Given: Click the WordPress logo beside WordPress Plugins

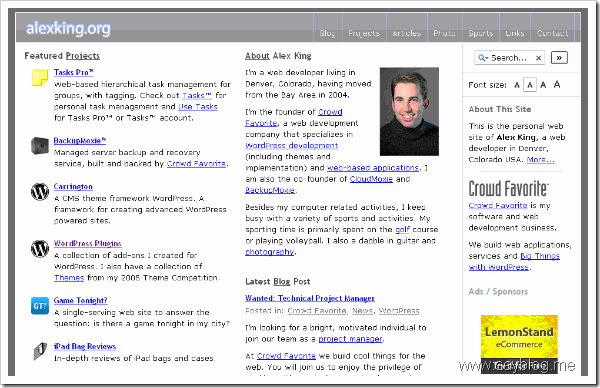Looking at the screenshot, I should click(40, 249).
